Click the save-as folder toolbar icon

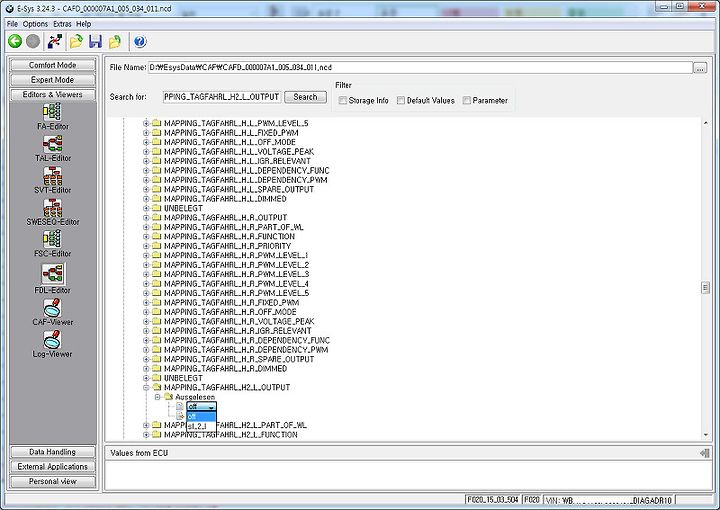click(115, 42)
